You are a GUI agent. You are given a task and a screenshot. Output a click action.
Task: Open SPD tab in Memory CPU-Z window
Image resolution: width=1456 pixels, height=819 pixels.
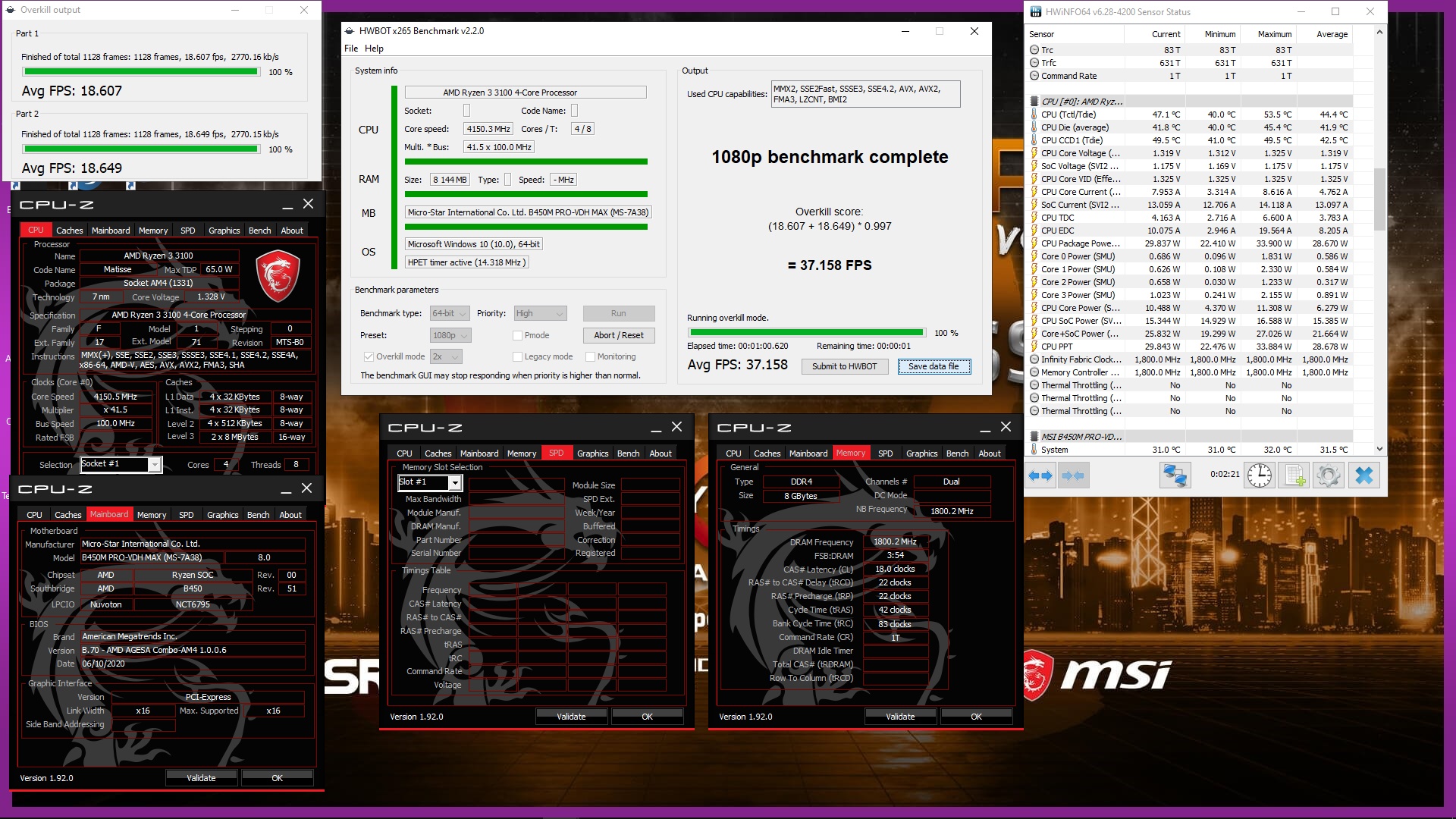(x=885, y=453)
